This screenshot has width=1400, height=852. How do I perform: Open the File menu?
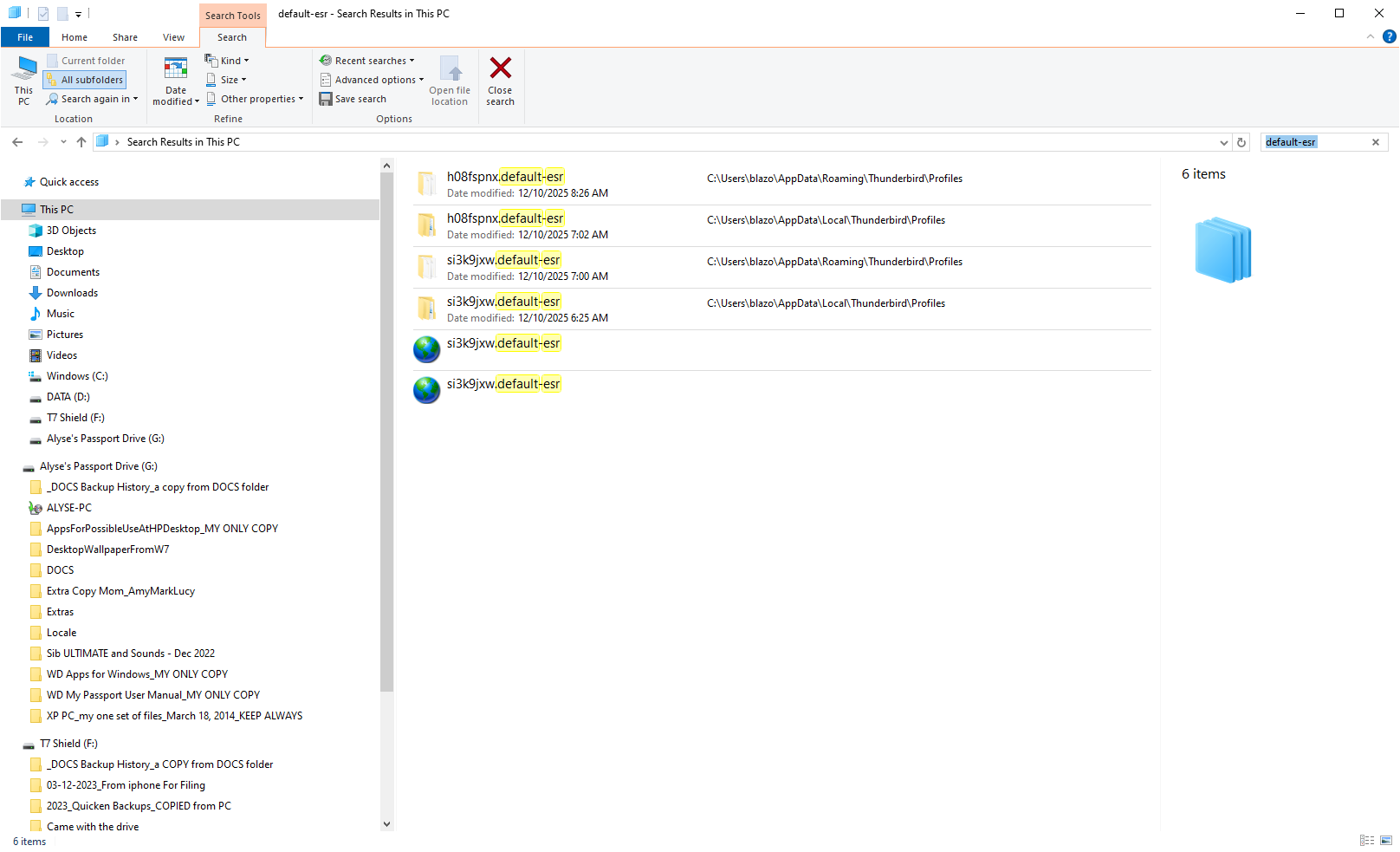25,37
